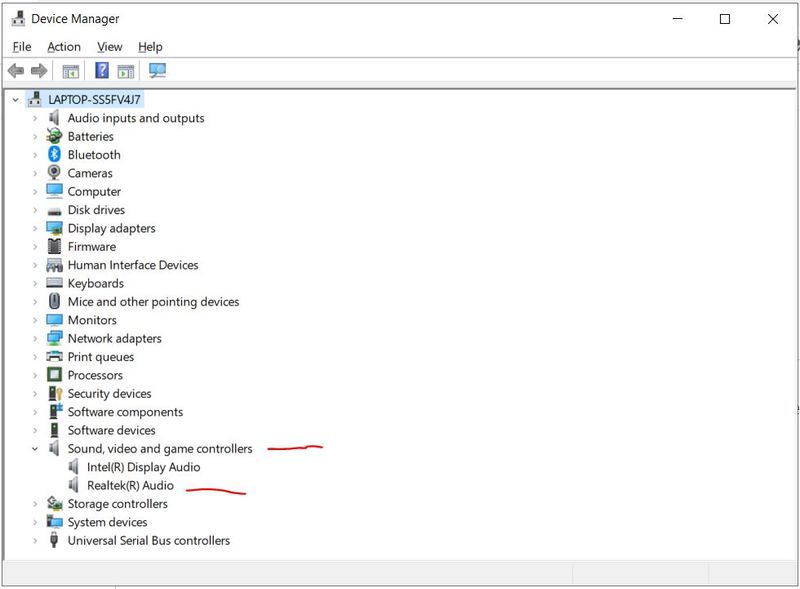Select the Print queues label
Screen dimensions: 800x589
(x=101, y=357)
